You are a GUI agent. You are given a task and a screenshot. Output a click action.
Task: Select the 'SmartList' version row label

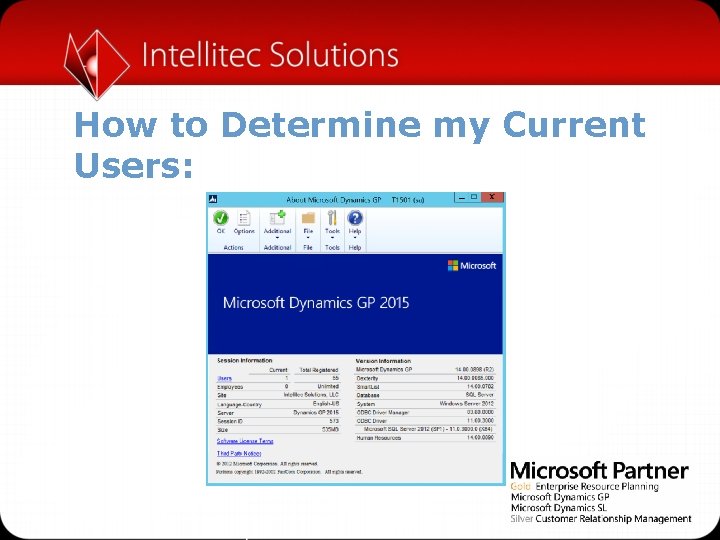368,387
